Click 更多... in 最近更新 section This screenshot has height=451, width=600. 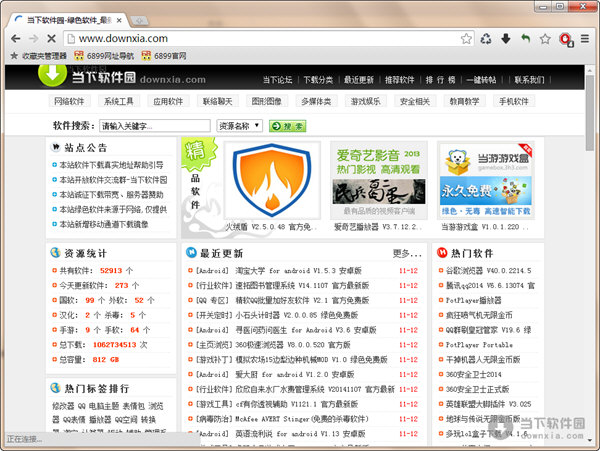pos(407,253)
